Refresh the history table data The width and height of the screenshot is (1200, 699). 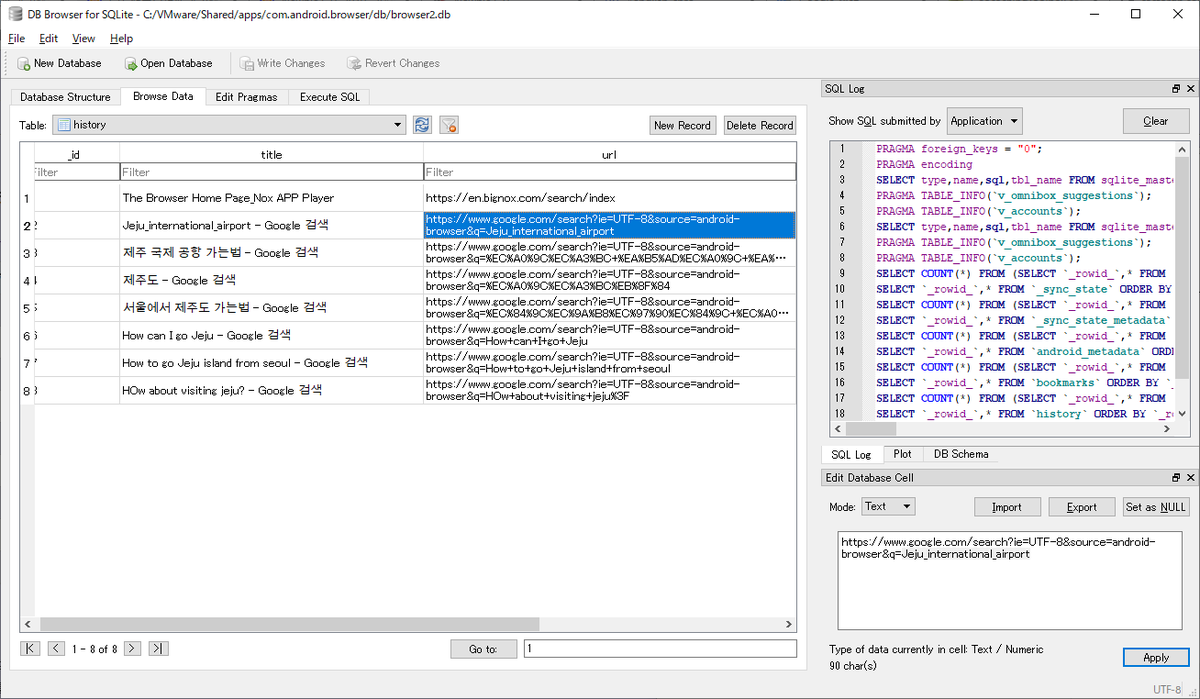(422, 124)
